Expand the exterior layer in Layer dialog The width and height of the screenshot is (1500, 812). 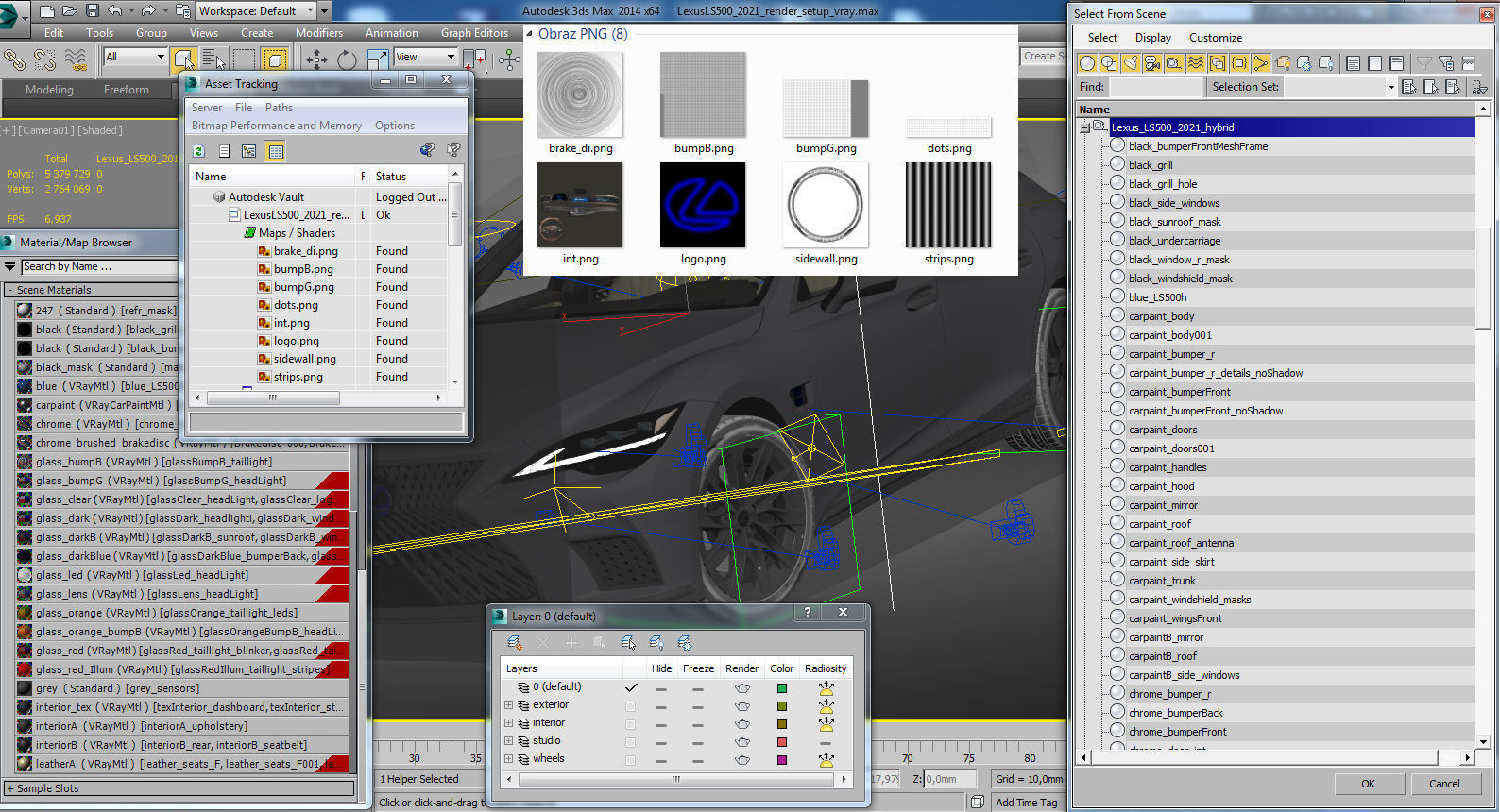pos(508,705)
